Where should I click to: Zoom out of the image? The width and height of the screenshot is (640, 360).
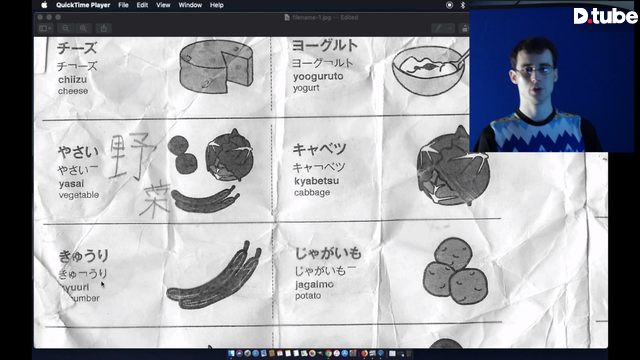click(x=65, y=28)
